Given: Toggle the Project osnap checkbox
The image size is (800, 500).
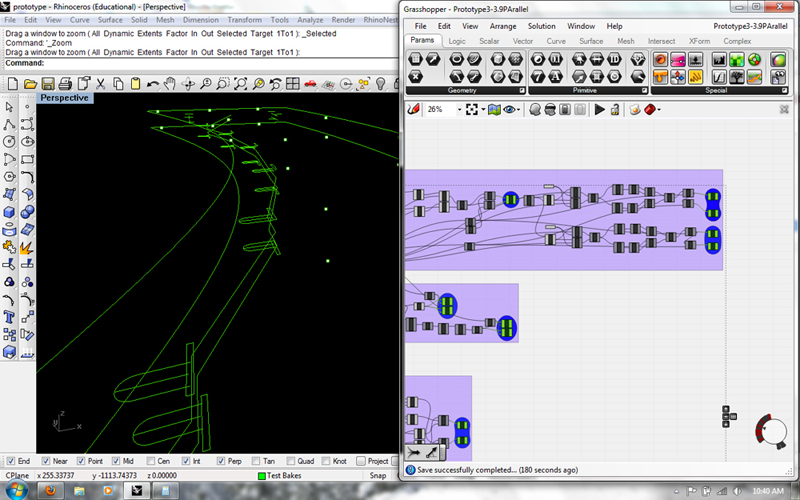Looking at the screenshot, I should [361, 461].
